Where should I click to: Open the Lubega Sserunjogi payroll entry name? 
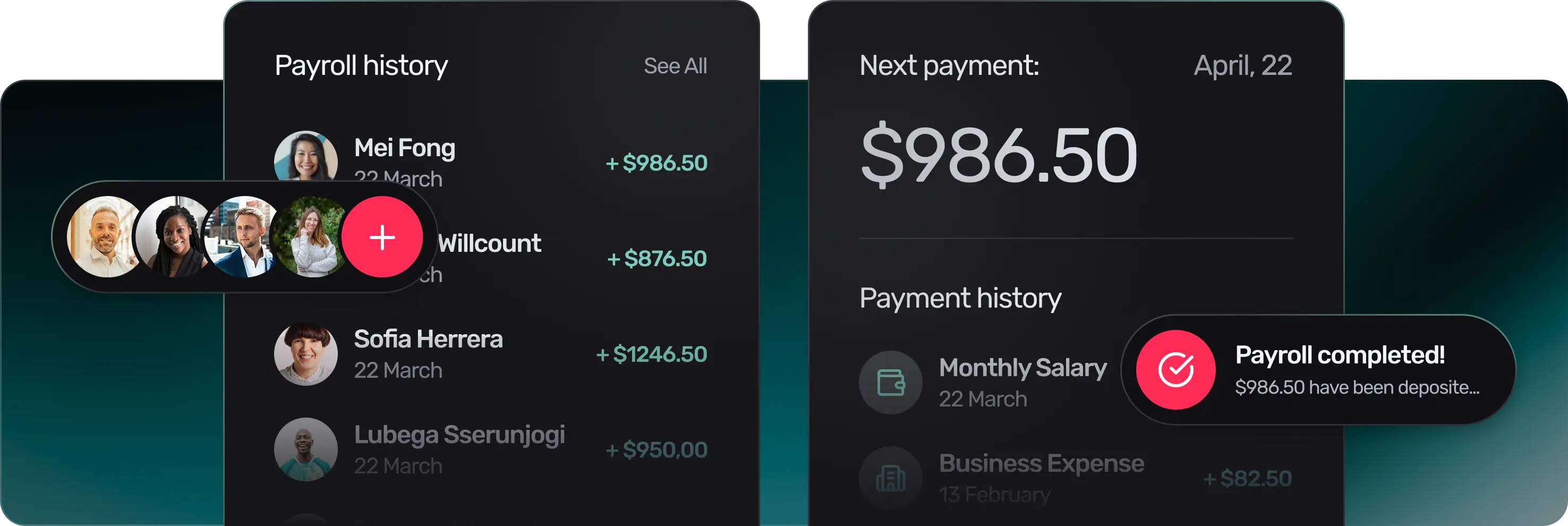pos(459,435)
